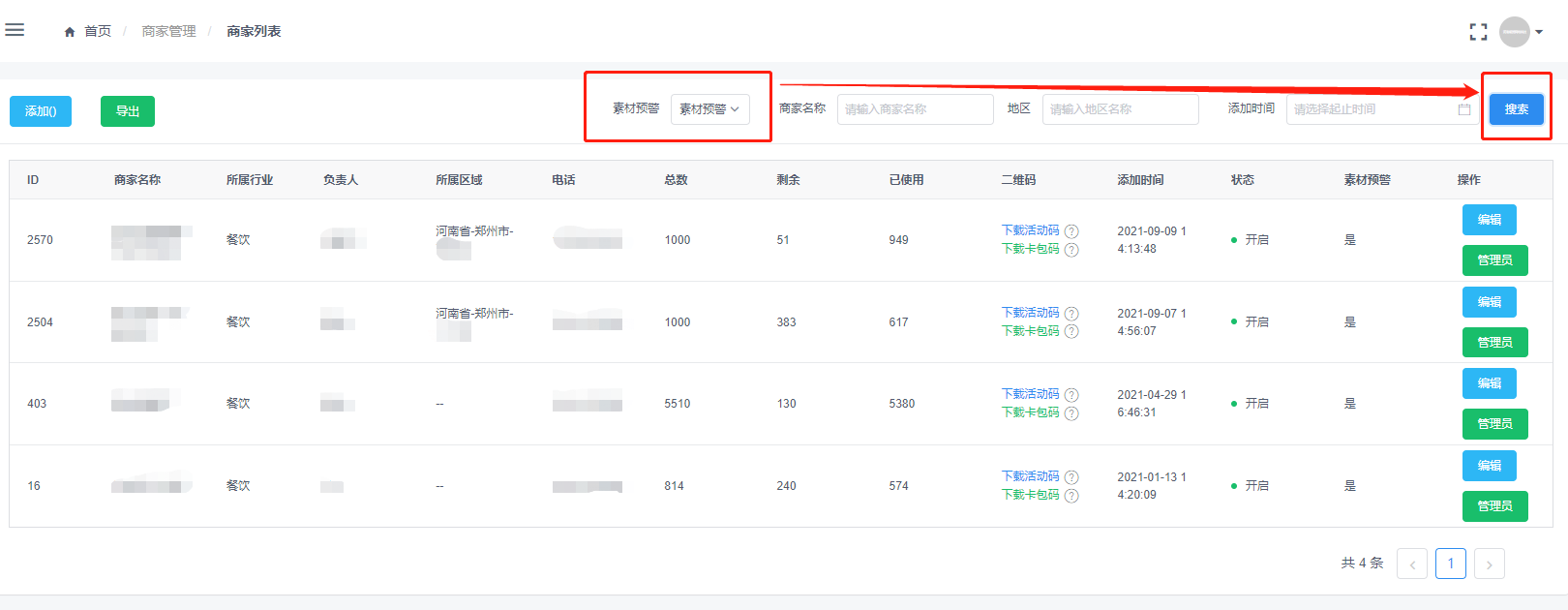Click the blue 搜索 button
This screenshot has width=1568, height=610.
point(1516,109)
